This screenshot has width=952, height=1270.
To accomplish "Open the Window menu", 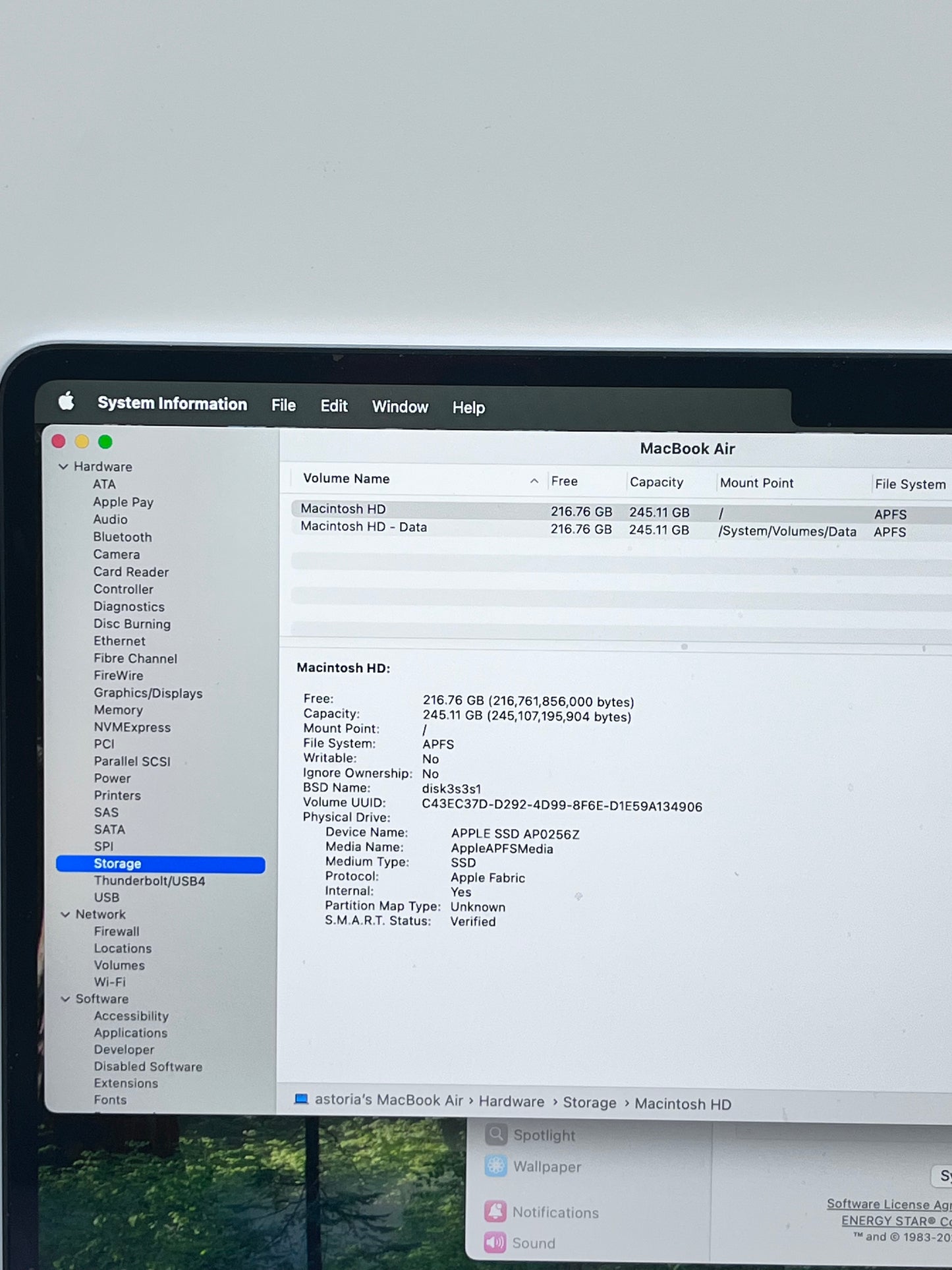I will 400,407.
